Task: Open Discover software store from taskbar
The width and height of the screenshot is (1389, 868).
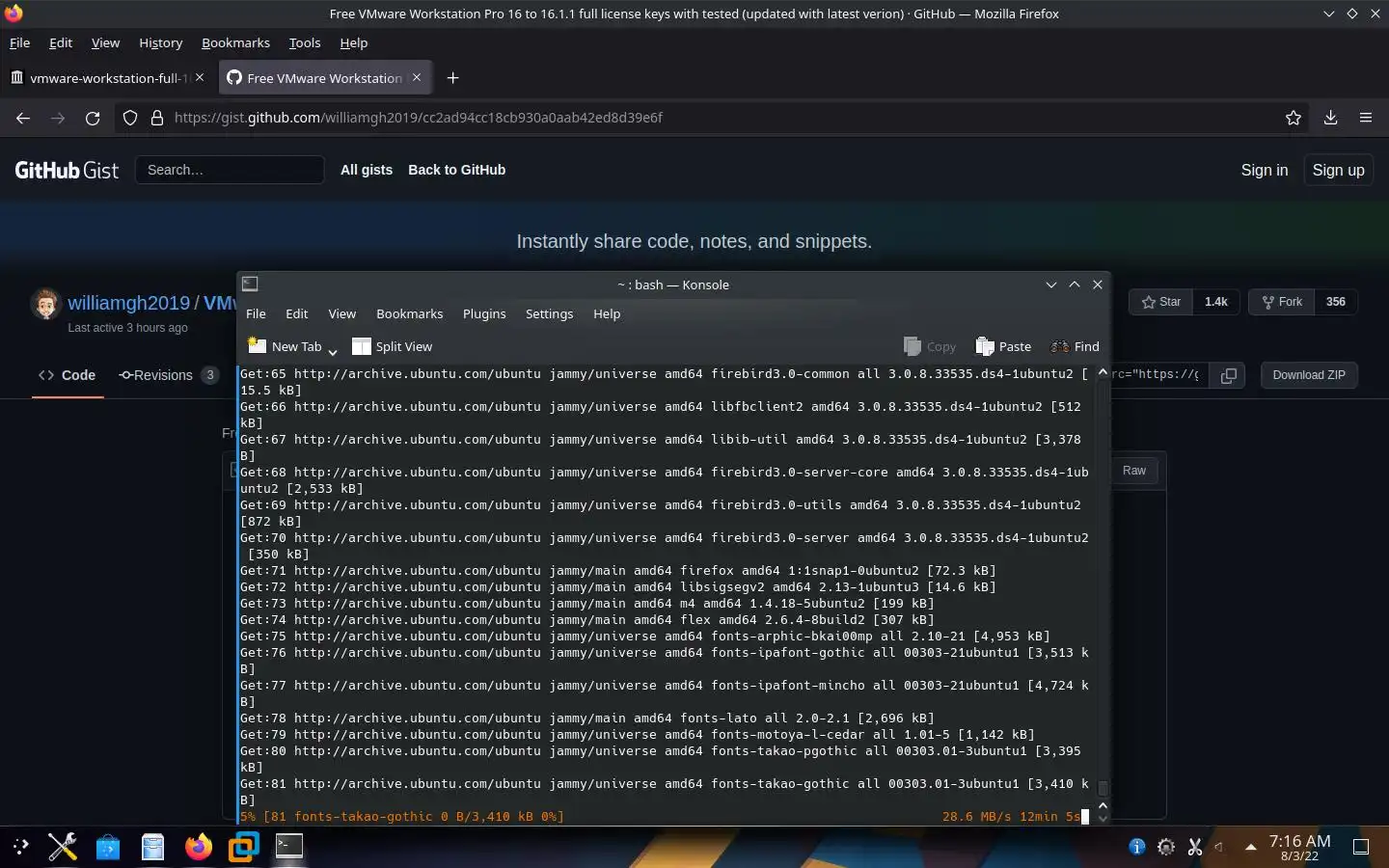Action: (108, 847)
